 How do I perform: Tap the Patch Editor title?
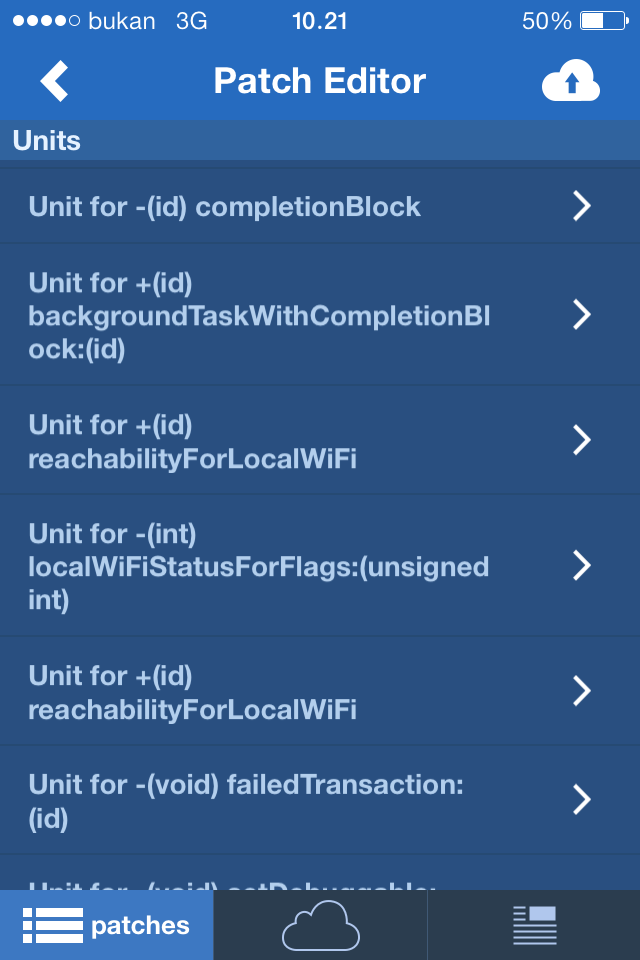pos(320,81)
